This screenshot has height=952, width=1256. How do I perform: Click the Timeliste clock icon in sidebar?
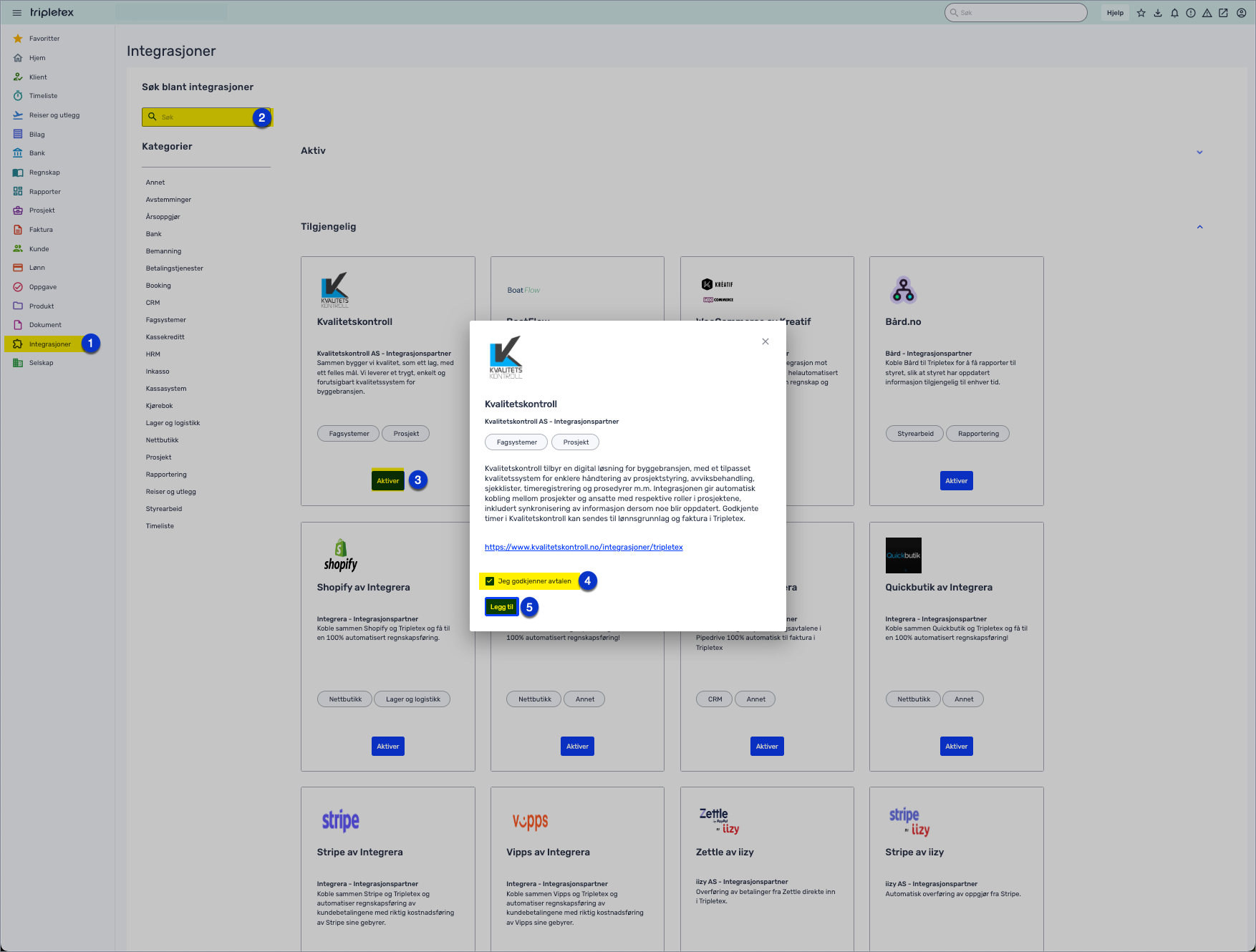coord(18,96)
